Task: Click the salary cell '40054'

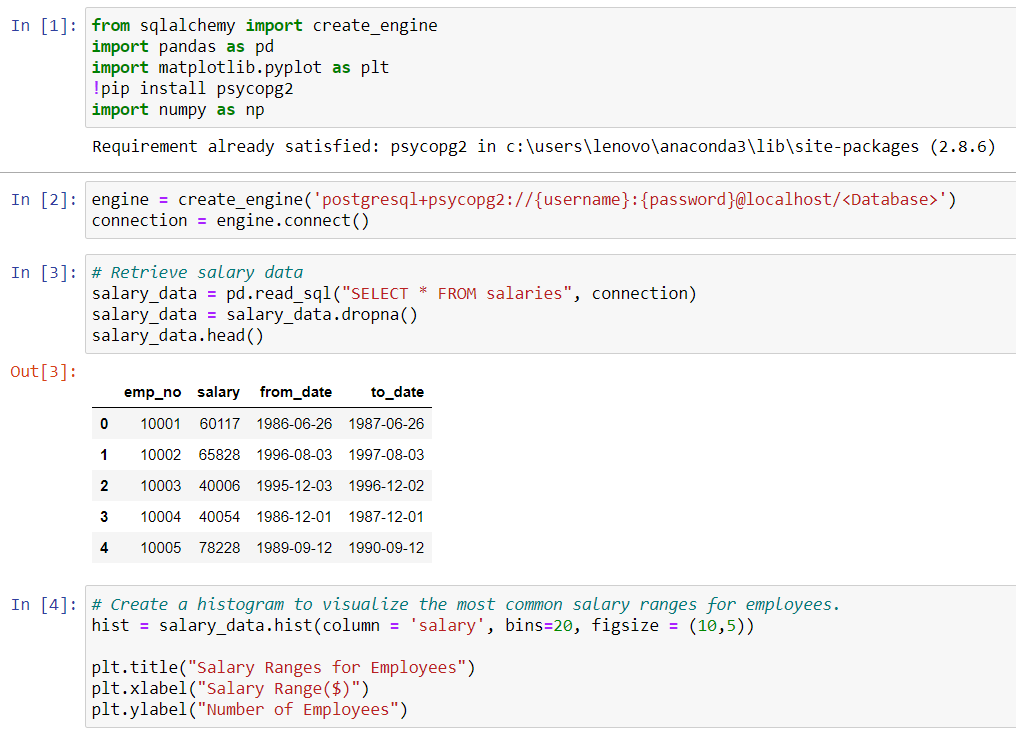Action: (x=220, y=517)
